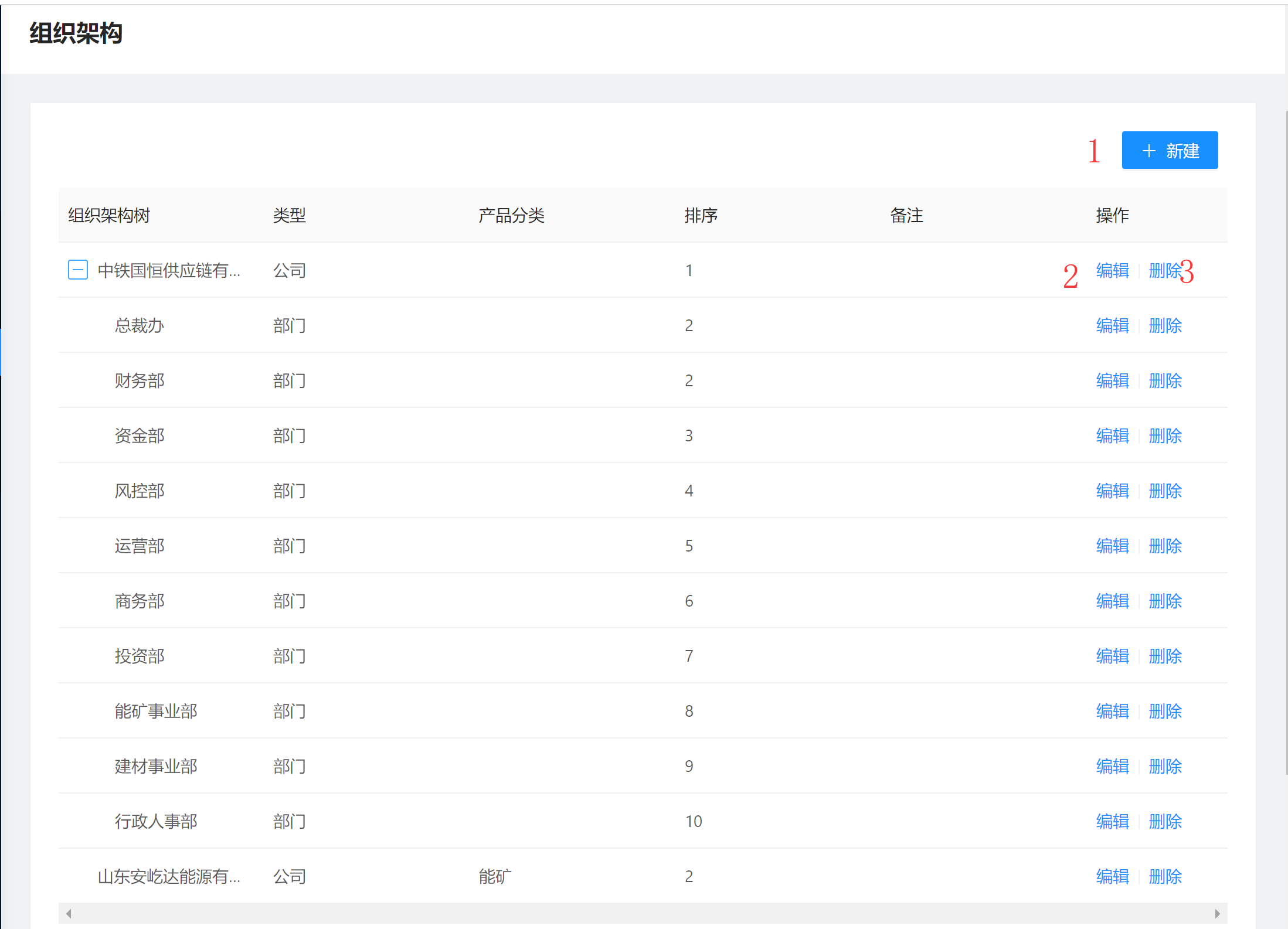Delete the 财务部 department row

(1164, 381)
